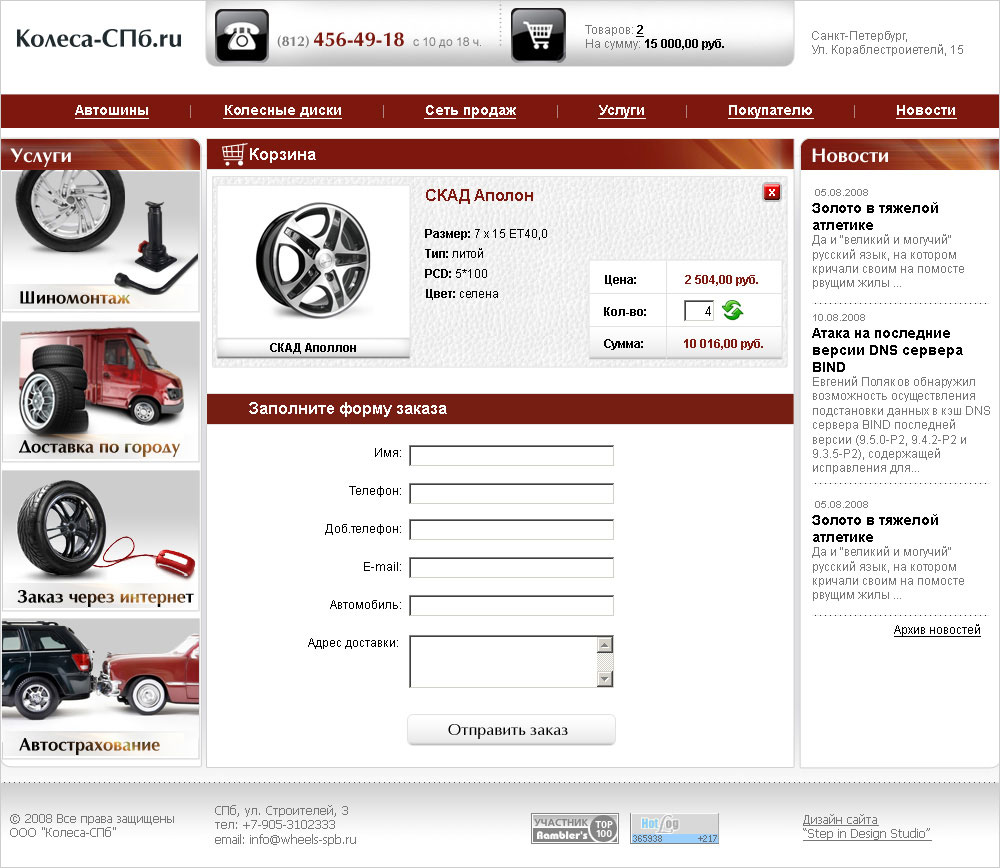Click the address textarea scroll up arrow

605,644
